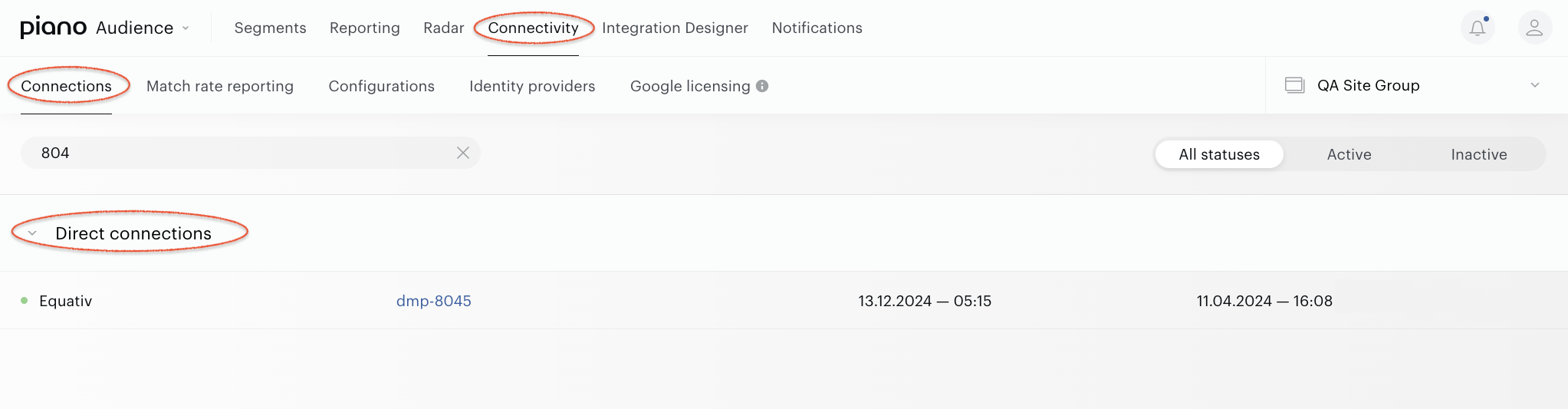The image size is (1568, 409).
Task: Open the user profile avatar icon
Action: [1534, 28]
